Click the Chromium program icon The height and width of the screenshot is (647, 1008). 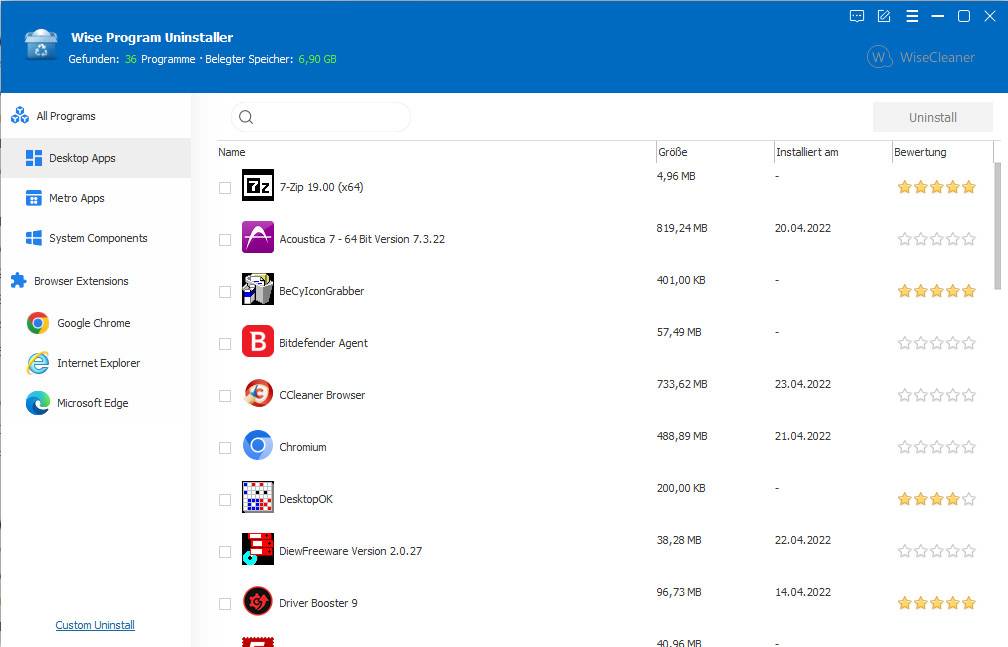258,445
